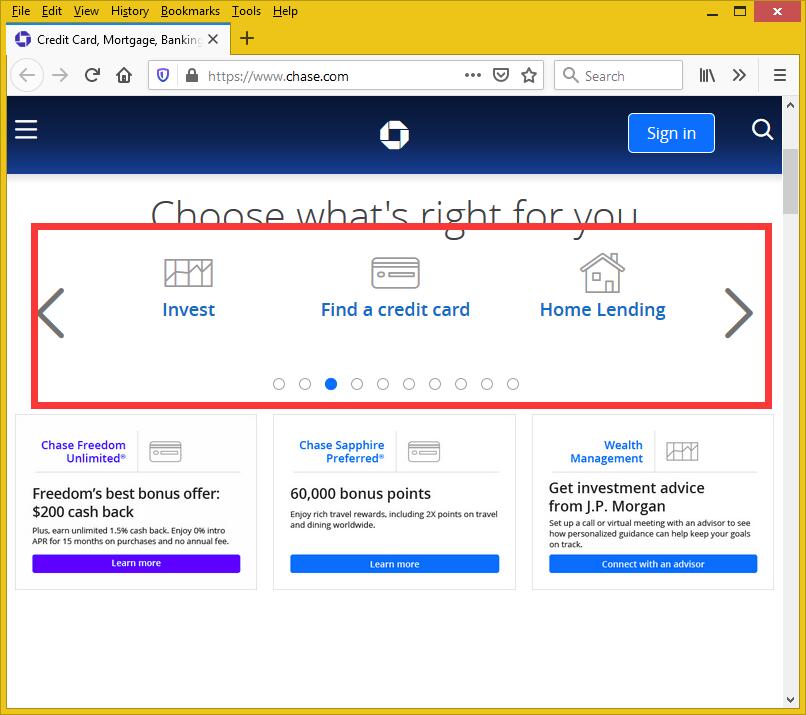
Task: Go back with the carousel left chevron
Action: click(51, 313)
